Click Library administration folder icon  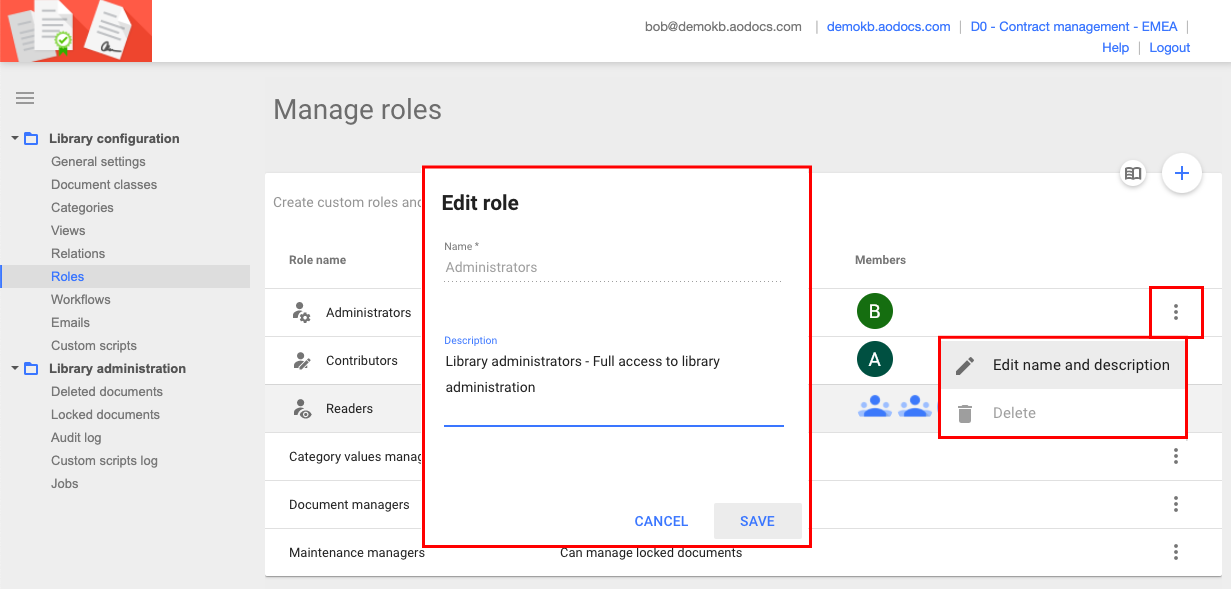(x=31, y=369)
